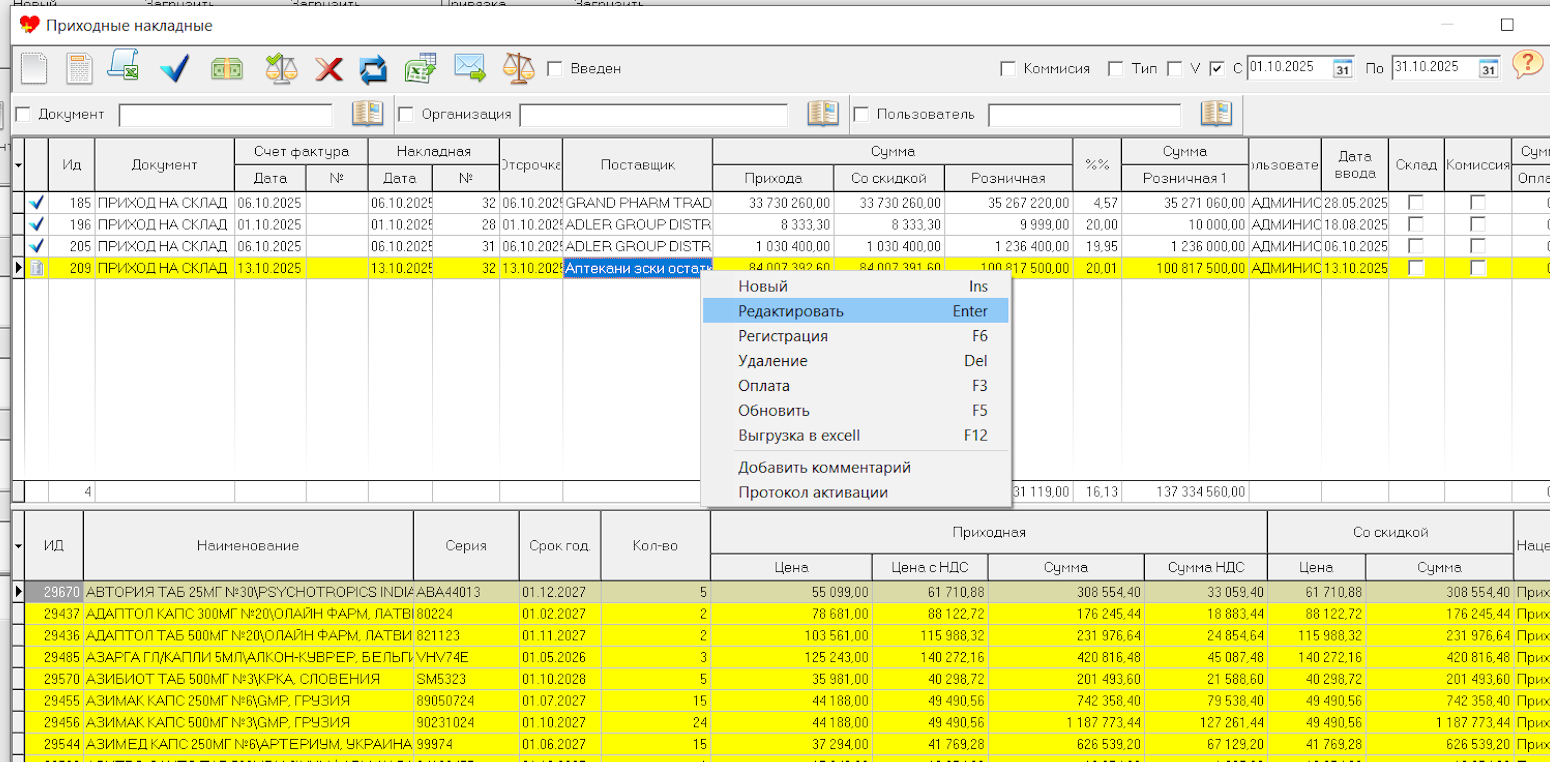The height and width of the screenshot is (762, 1550).
Task: Tick the Комиссия checkbox in toolbar
Action: [1008, 69]
